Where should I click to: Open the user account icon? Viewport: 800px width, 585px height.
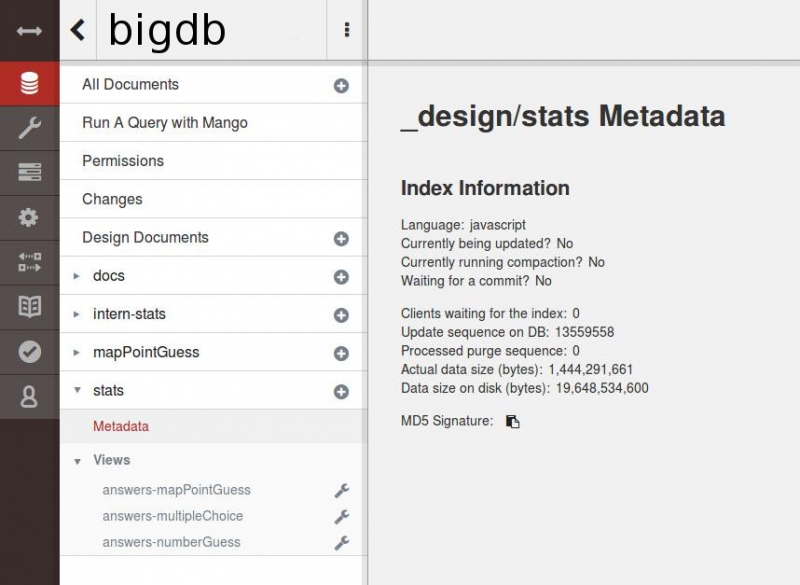point(29,397)
